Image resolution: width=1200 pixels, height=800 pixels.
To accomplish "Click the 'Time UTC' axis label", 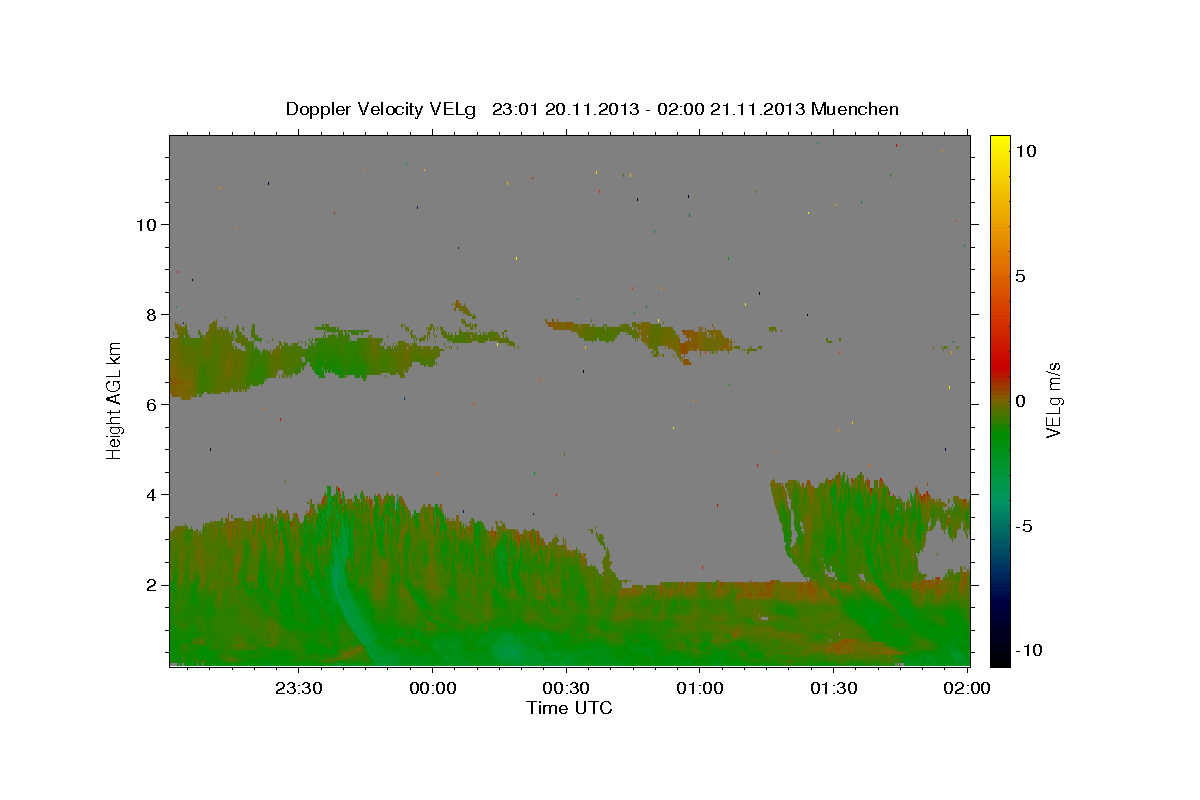I will tap(569, 708).
